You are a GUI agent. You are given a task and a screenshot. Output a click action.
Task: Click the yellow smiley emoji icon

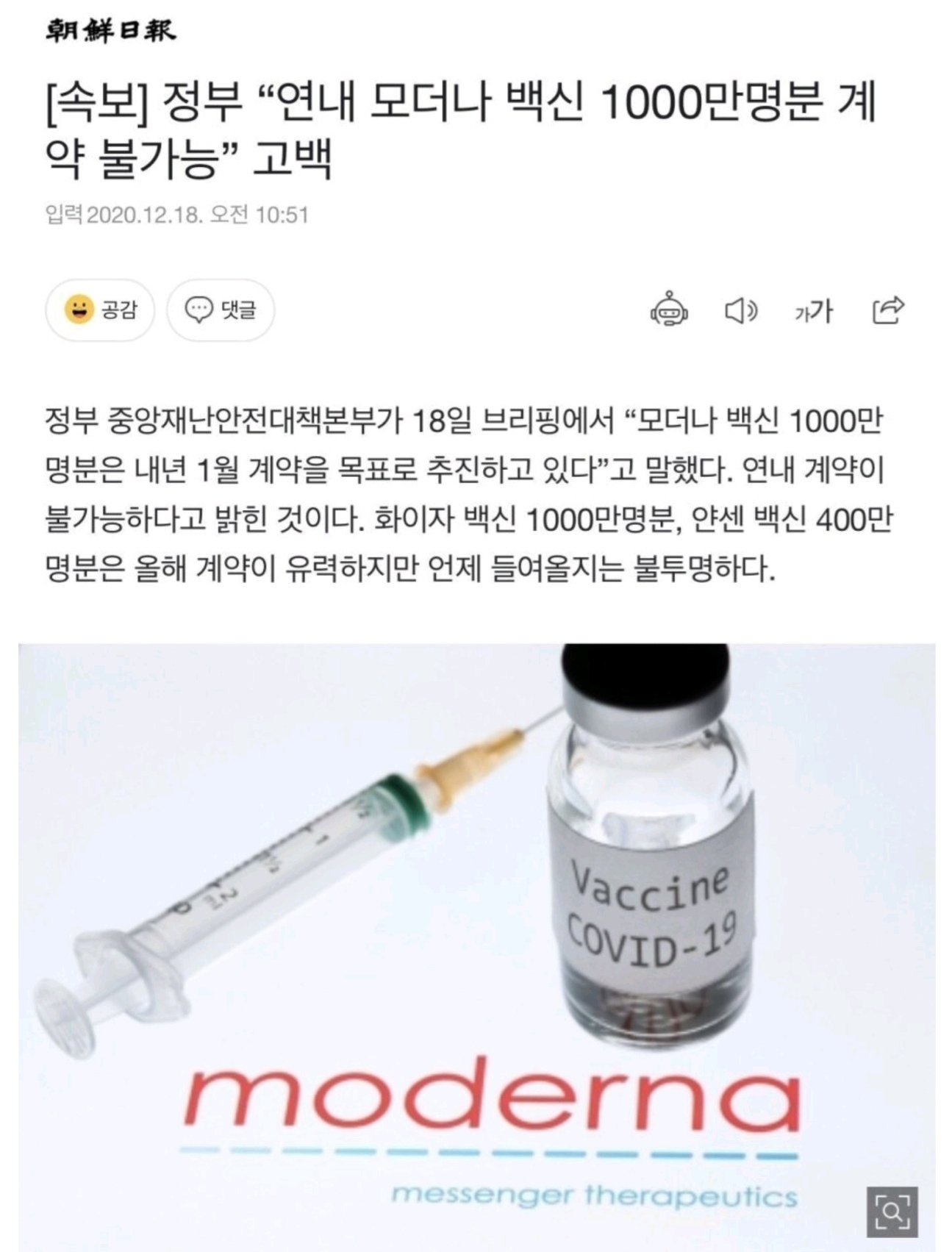(79, 310)
